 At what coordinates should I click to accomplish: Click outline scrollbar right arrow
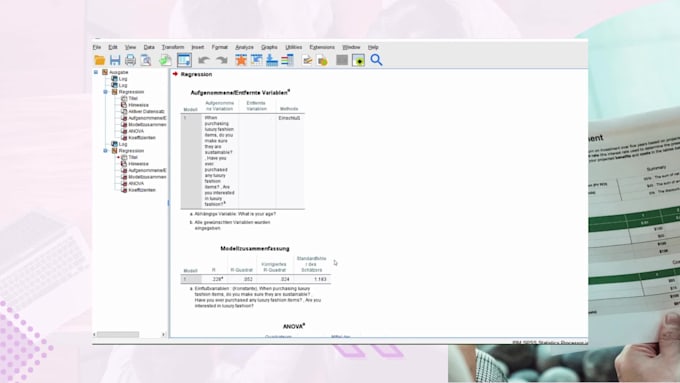pyautogui.click(x=163, y=334)
